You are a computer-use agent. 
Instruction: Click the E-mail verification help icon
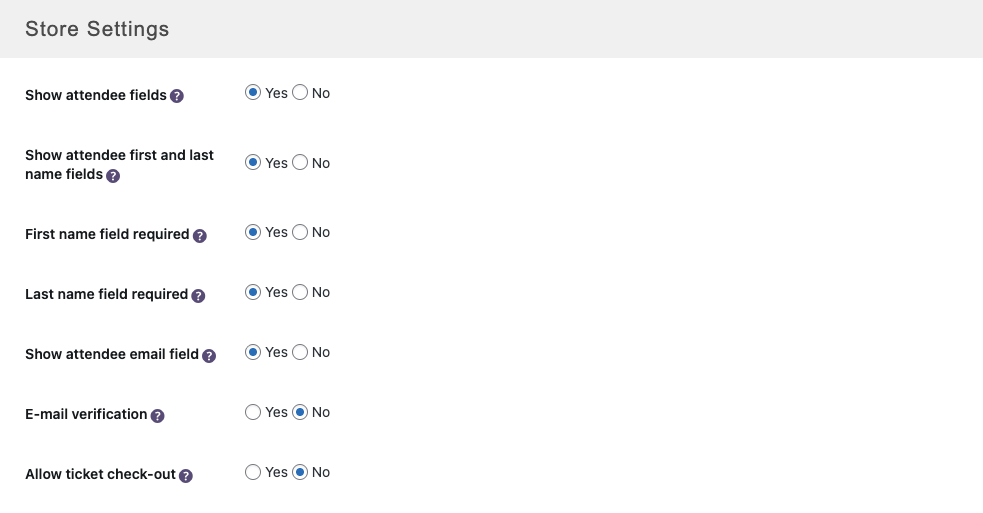[x=158, y=416]
